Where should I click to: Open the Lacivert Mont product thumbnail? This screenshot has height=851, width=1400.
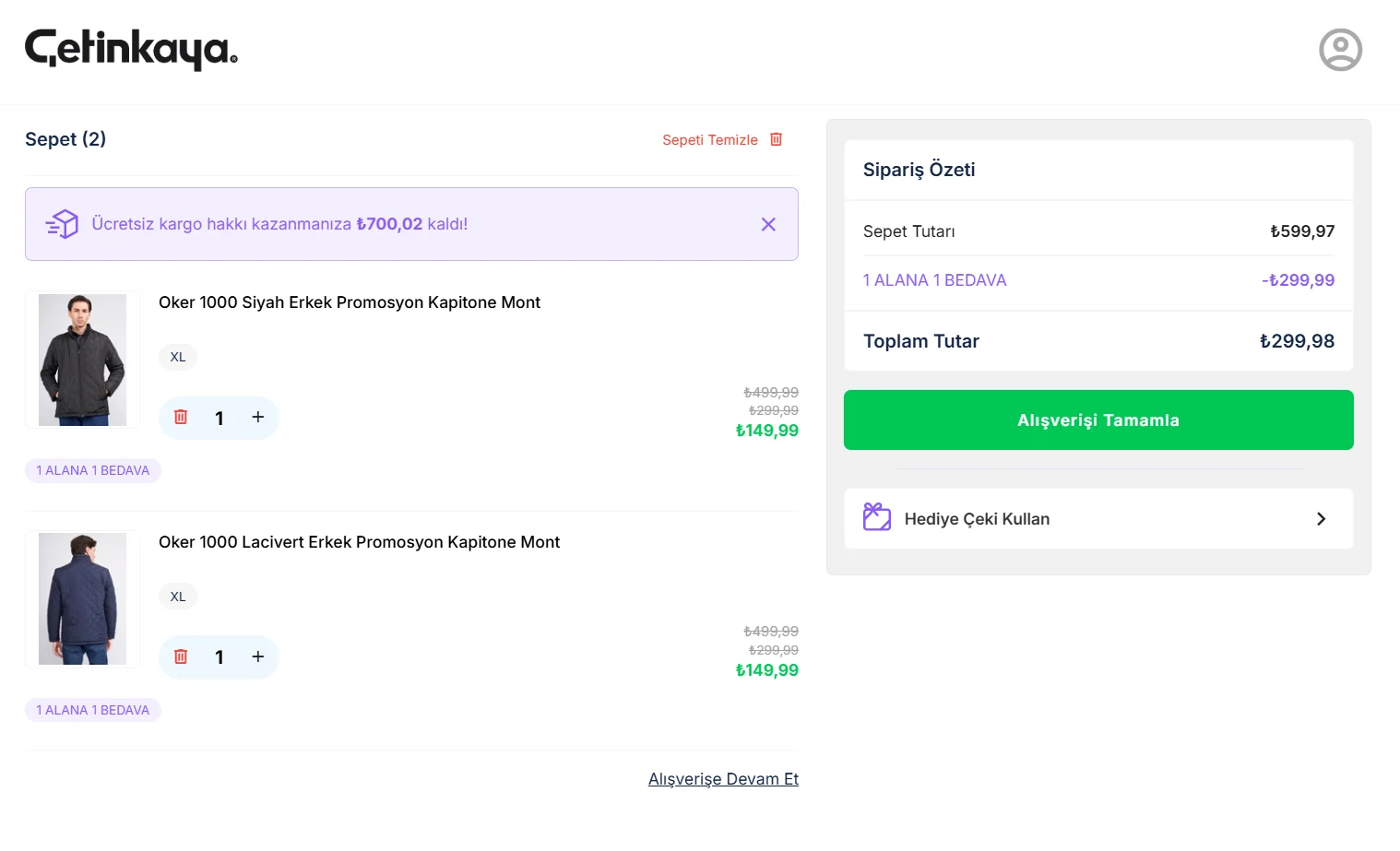pos(82,598)
